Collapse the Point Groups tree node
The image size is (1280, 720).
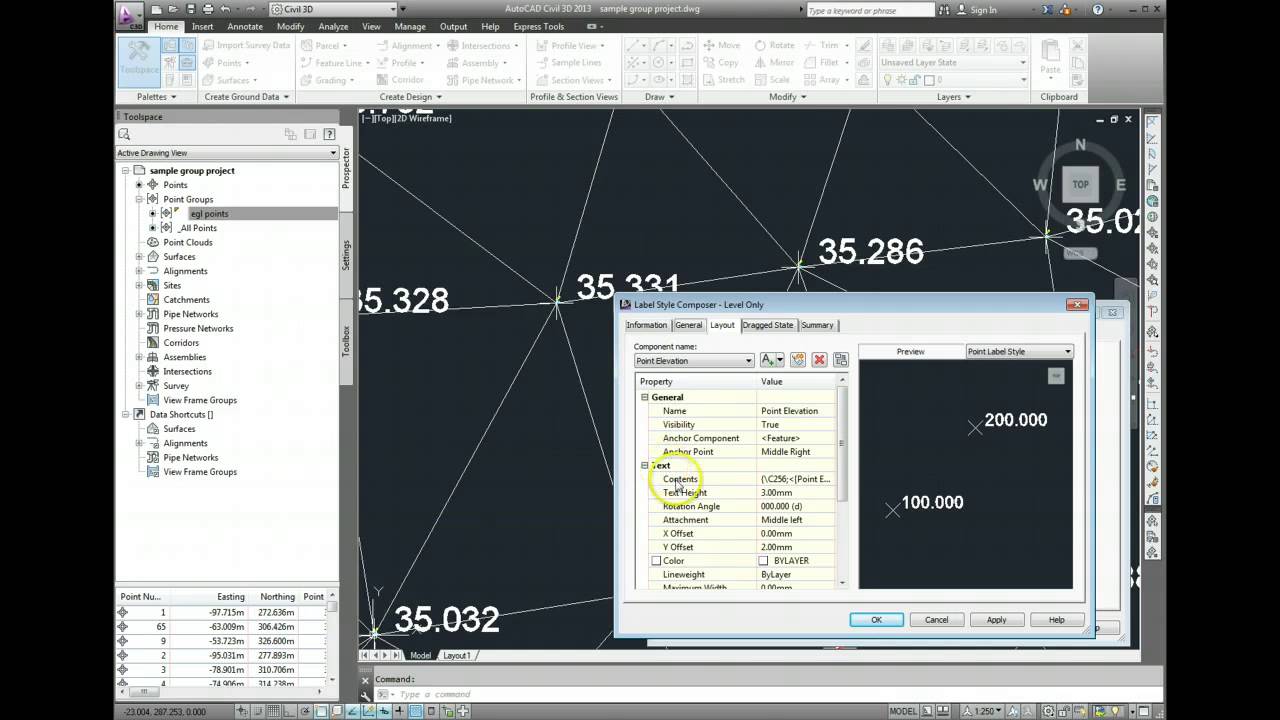[x=139, y=199]
